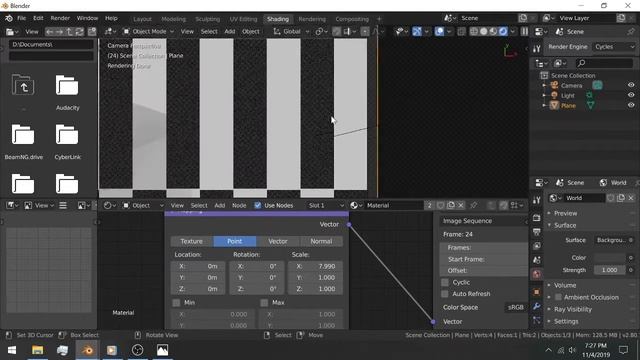The width and height of the screenshot is (640, 360).
Task: Open the Slot 1 dropdown
Action: [x=325, y=205]
